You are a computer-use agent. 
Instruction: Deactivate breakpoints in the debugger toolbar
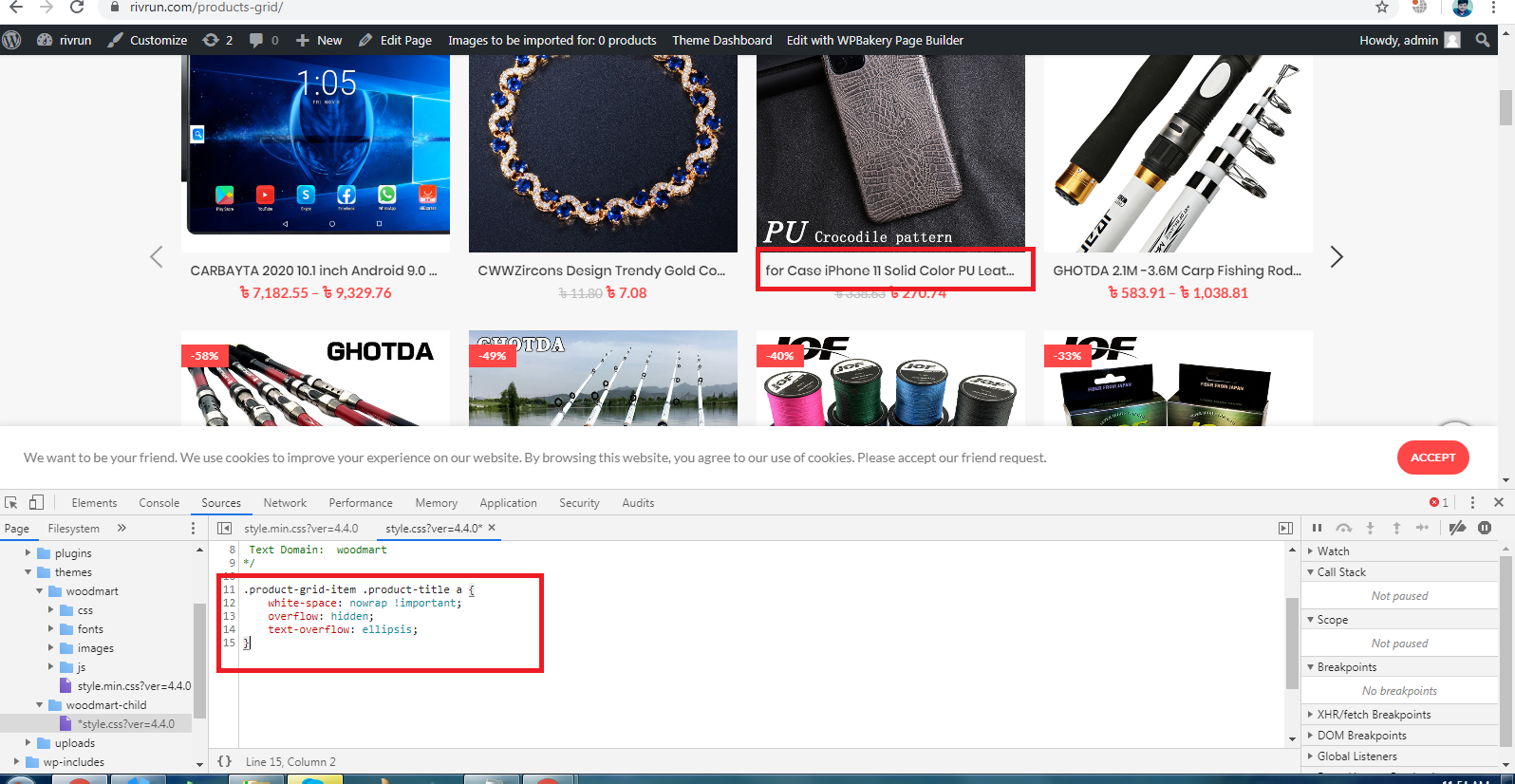pos(1458,528)
